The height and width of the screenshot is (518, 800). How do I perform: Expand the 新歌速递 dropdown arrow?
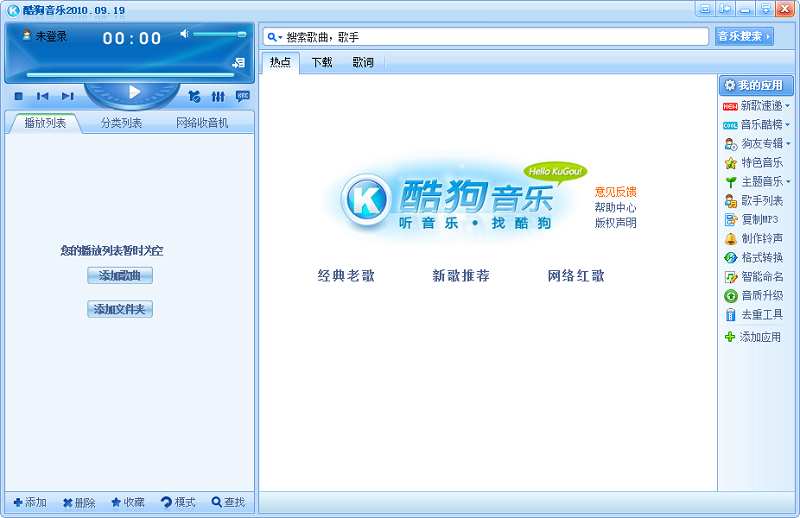(x=788, y=106)
